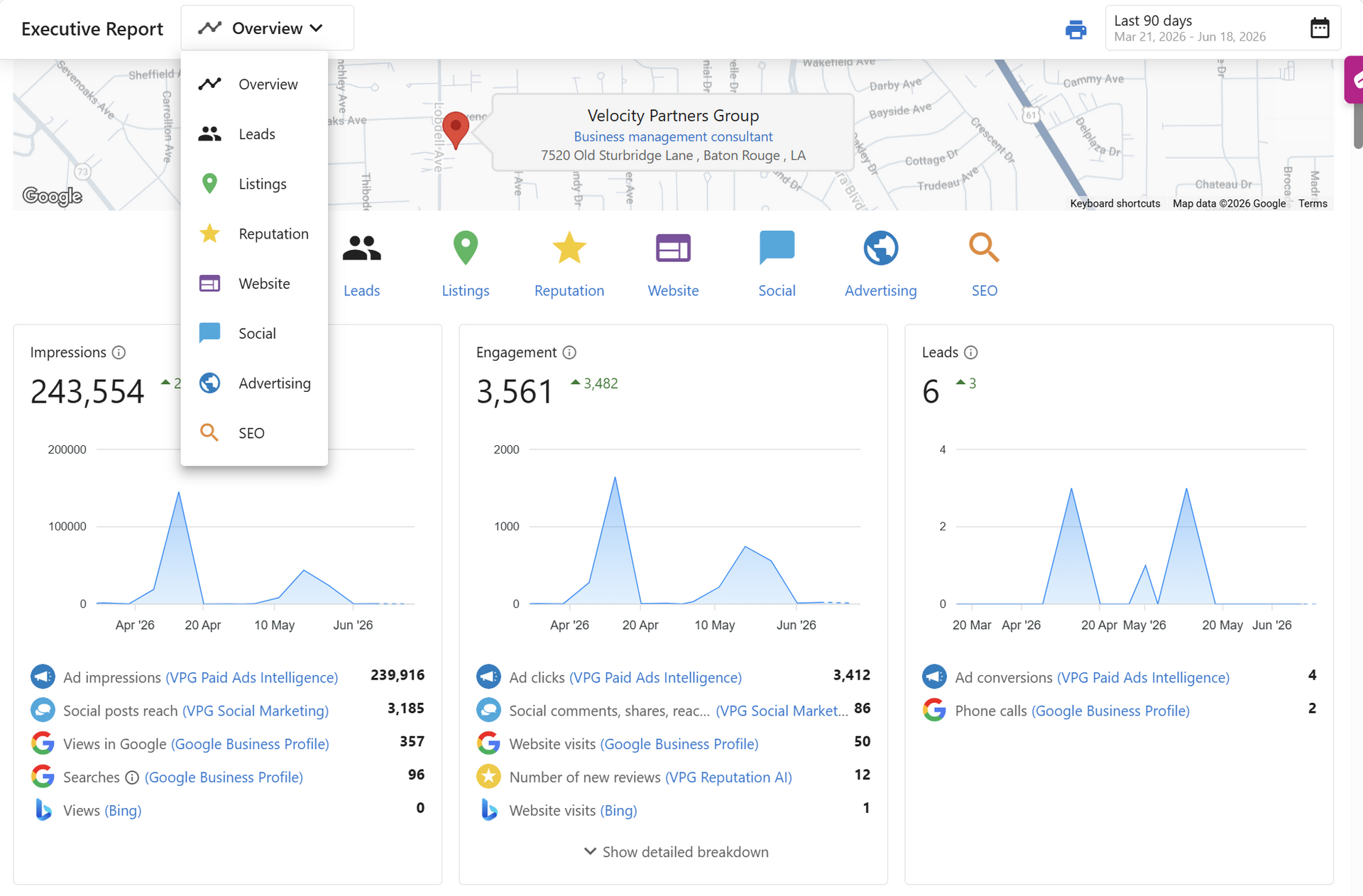
Task: Click the Velocity Partners Group business name
Action: [673, 115]
